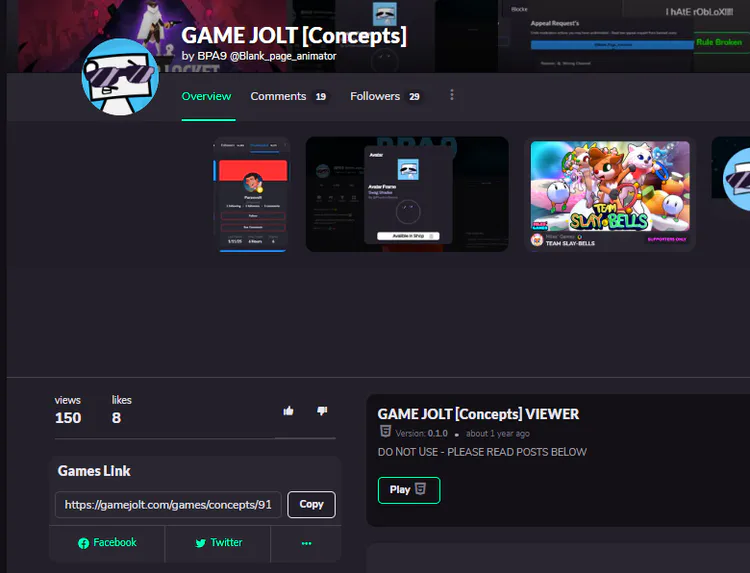Click the version 0.1.0 text
750x573 pixels.
tap(421, 433)
